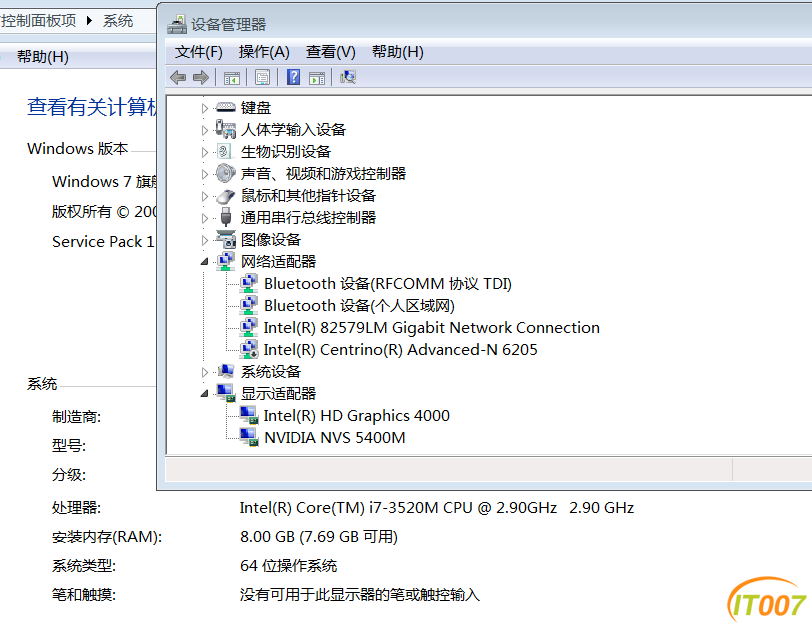Select Intel(R) 82579LM Gigabit Network Connection
The image size is (812, 628).
click(431, 328)
